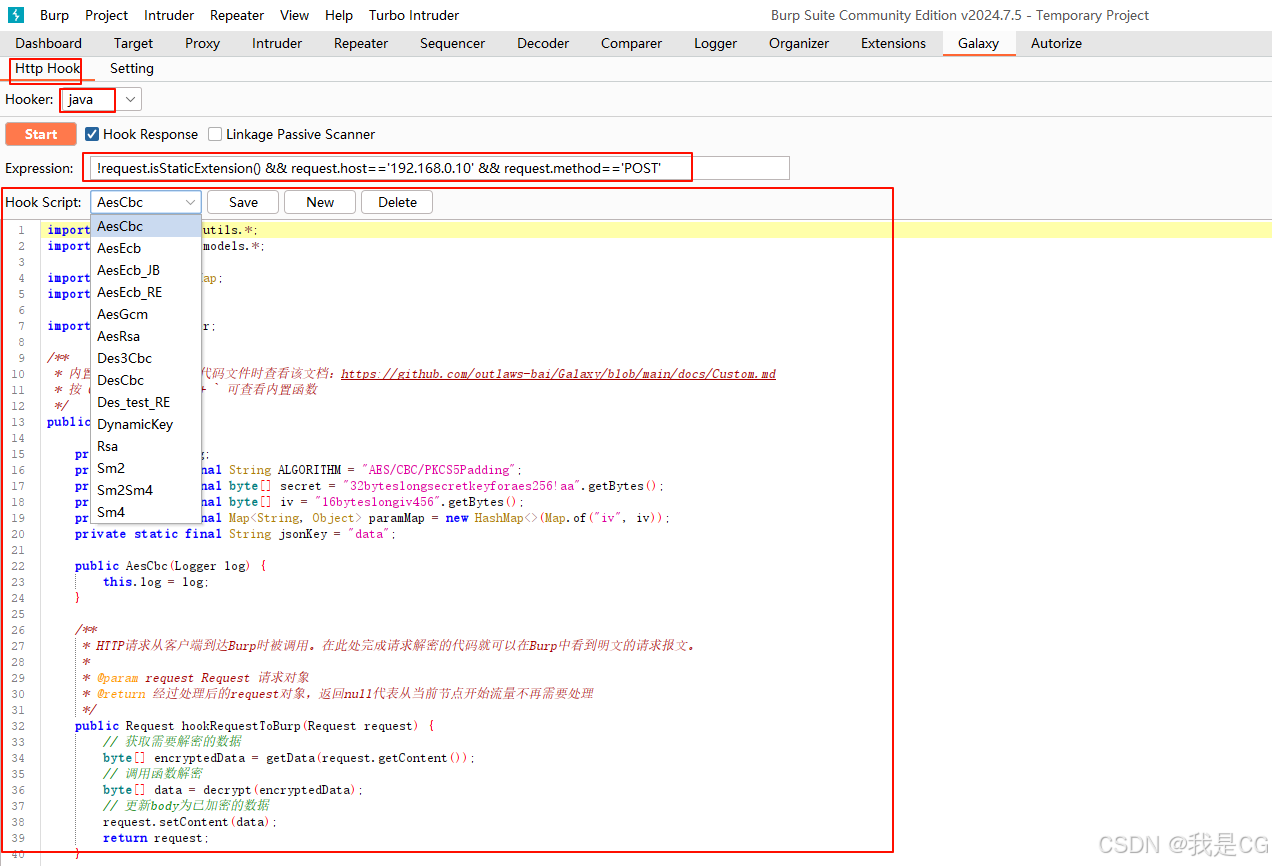Open the Turbo Intruder menu
This screenshot has height=866, width=1272.
(x=414, y=15)
